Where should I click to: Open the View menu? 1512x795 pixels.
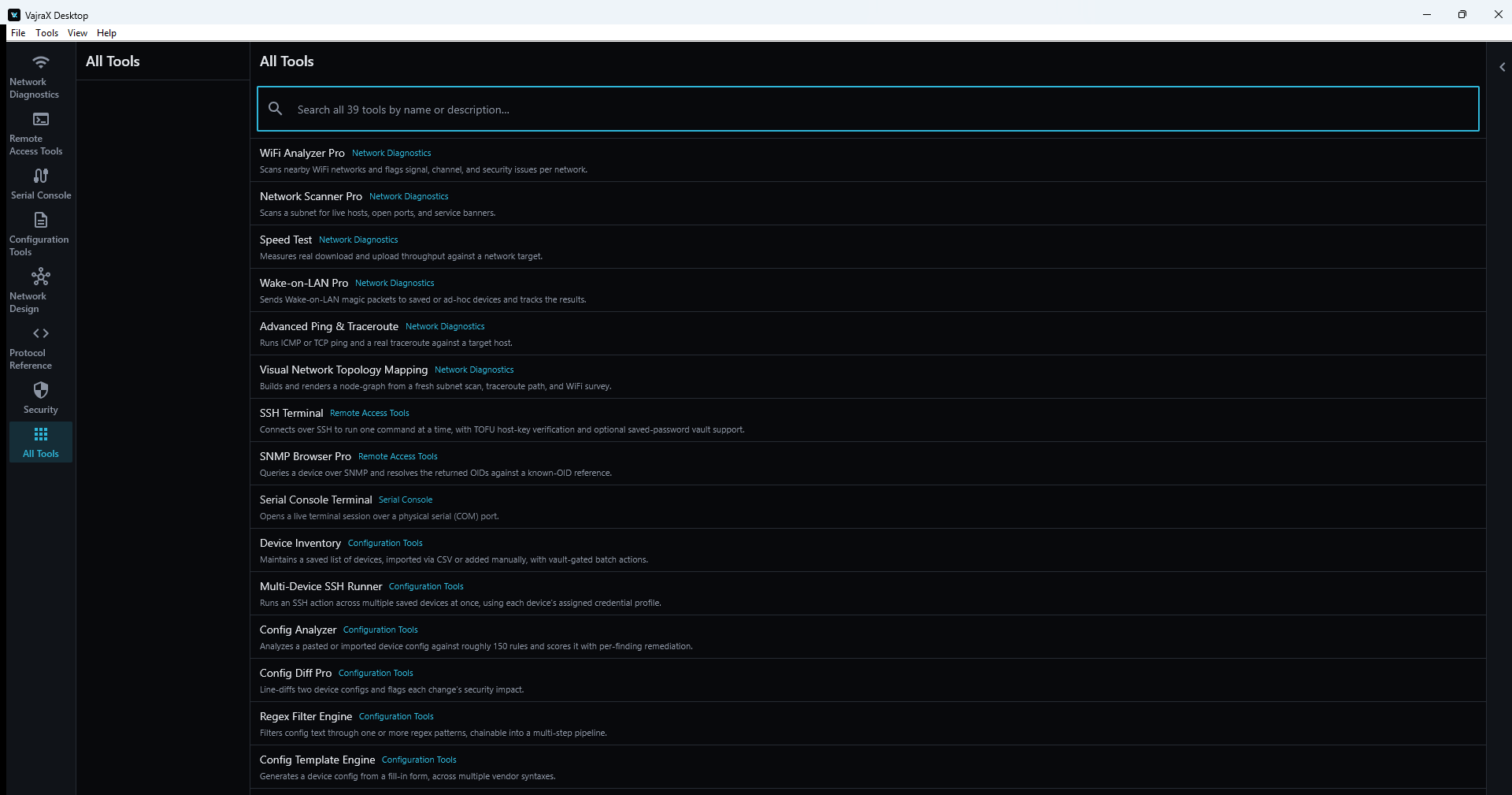pyautogui.click(x=77, y=33)
